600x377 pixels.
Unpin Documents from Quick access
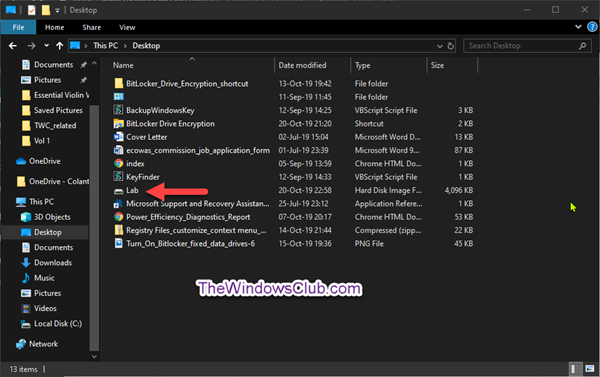click(83, 65)
